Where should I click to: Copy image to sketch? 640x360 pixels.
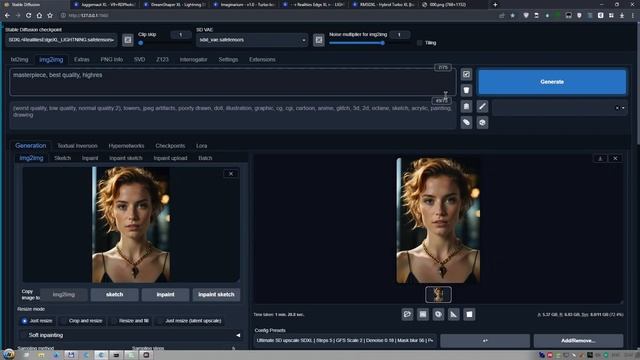coord(114,295)
